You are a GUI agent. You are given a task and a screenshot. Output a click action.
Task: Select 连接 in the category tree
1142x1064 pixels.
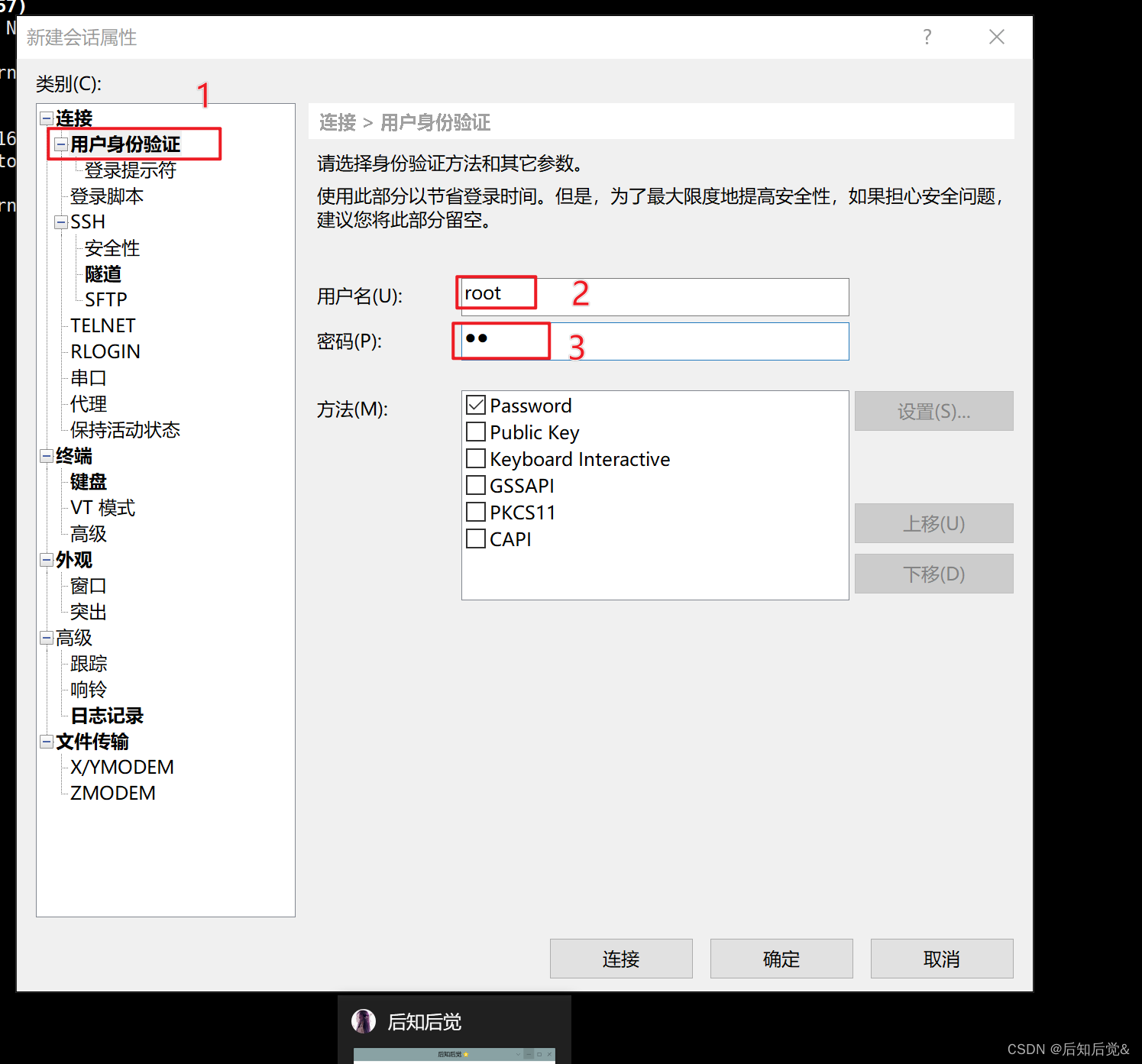[x=74, y=118]
